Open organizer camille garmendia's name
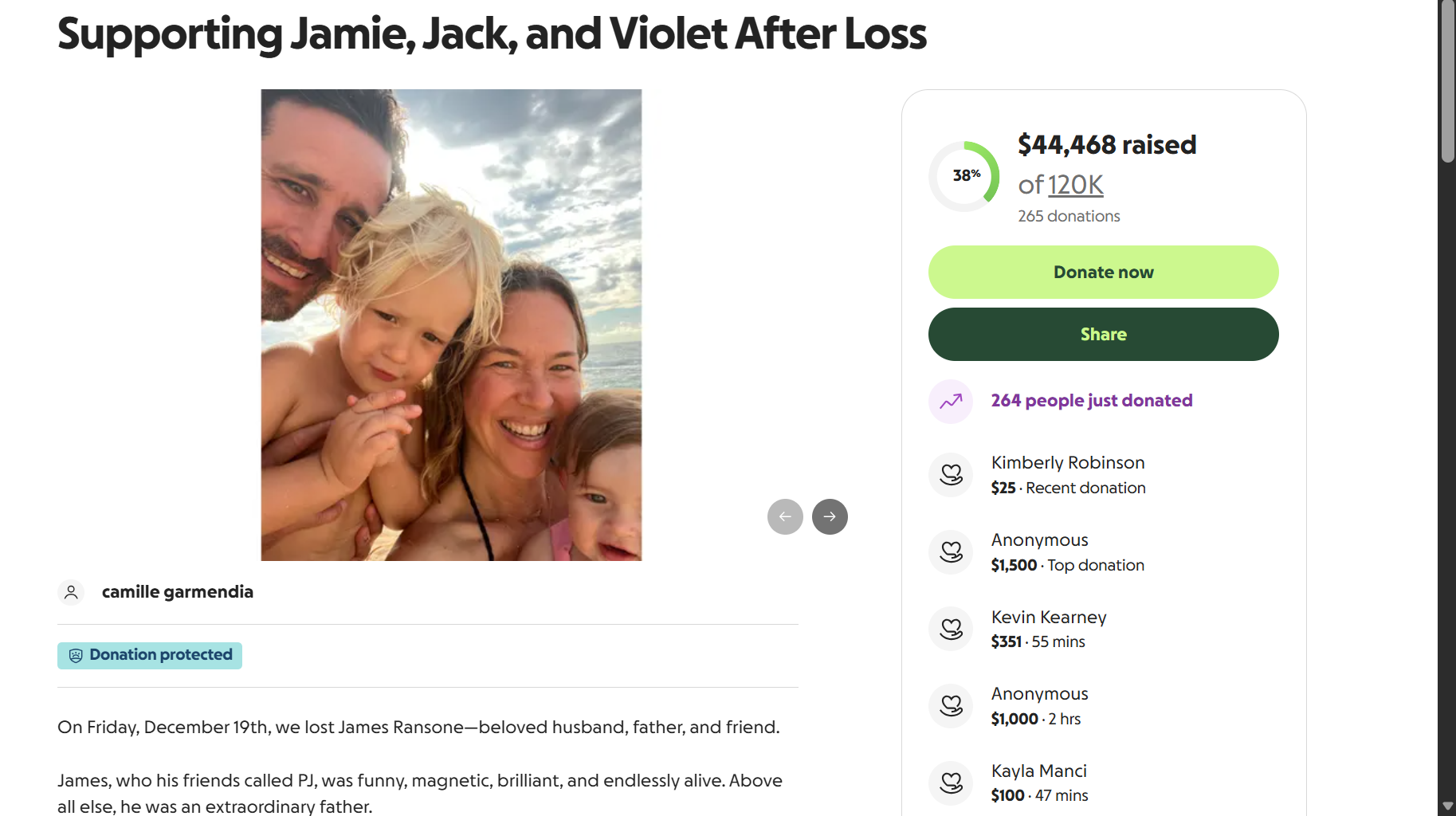This screenshot has height=816, width=1456. (x=178, y=592)
